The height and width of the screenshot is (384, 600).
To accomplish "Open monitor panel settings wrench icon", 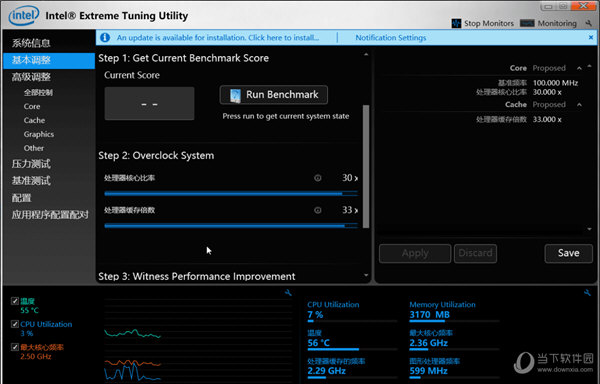I will tap(587, 293).
